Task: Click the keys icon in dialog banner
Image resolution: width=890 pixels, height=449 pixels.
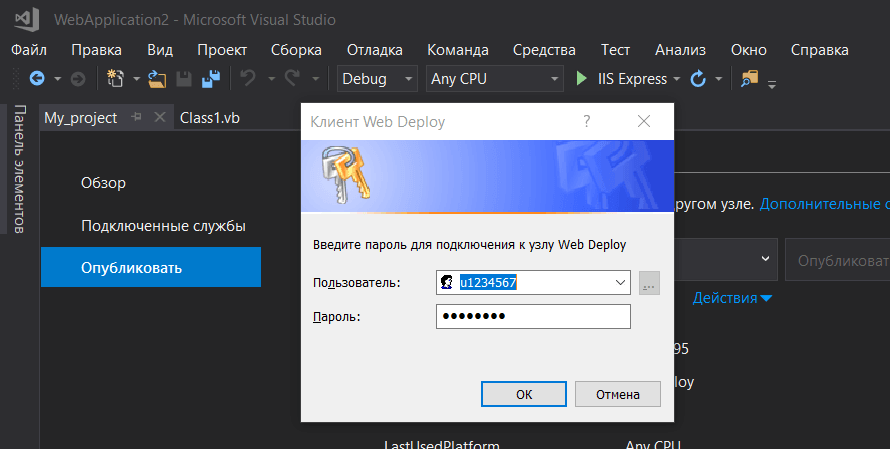Action: click(346, 174)
